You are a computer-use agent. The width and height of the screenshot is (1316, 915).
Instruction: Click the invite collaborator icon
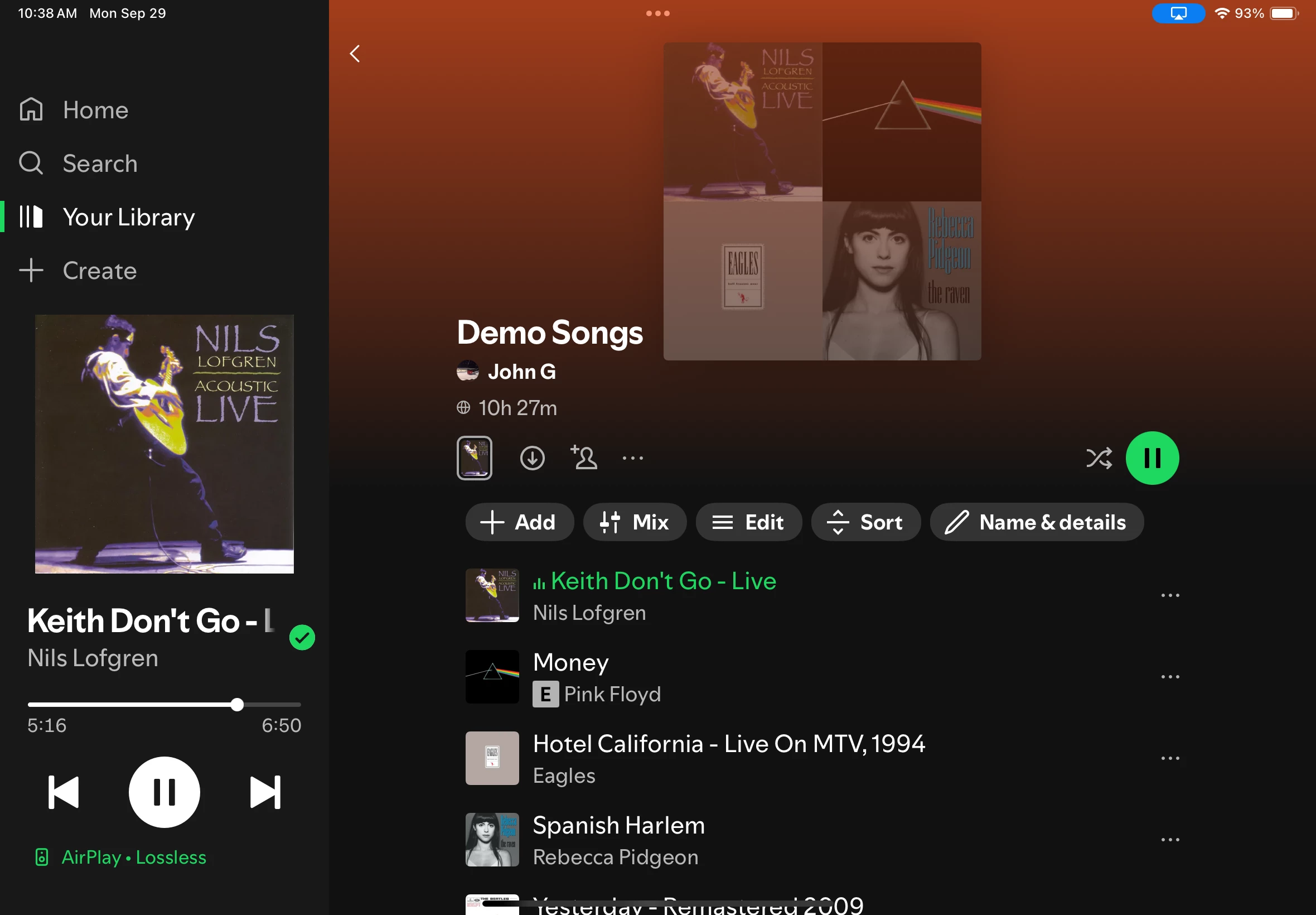(x=584, y=458)
